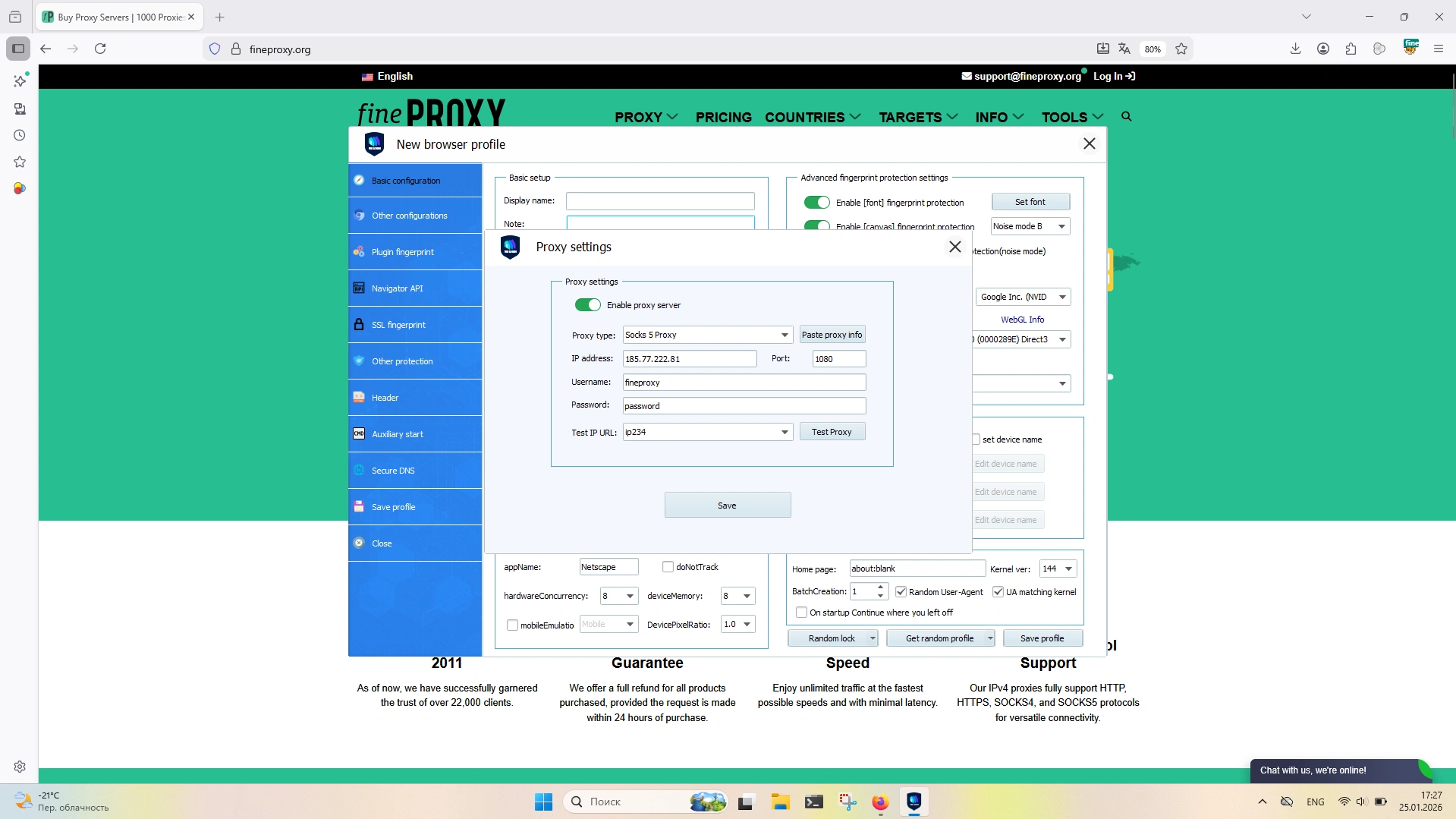Click the IP address input field
The height and width of the screenshot is (819, 1456).
690,359
